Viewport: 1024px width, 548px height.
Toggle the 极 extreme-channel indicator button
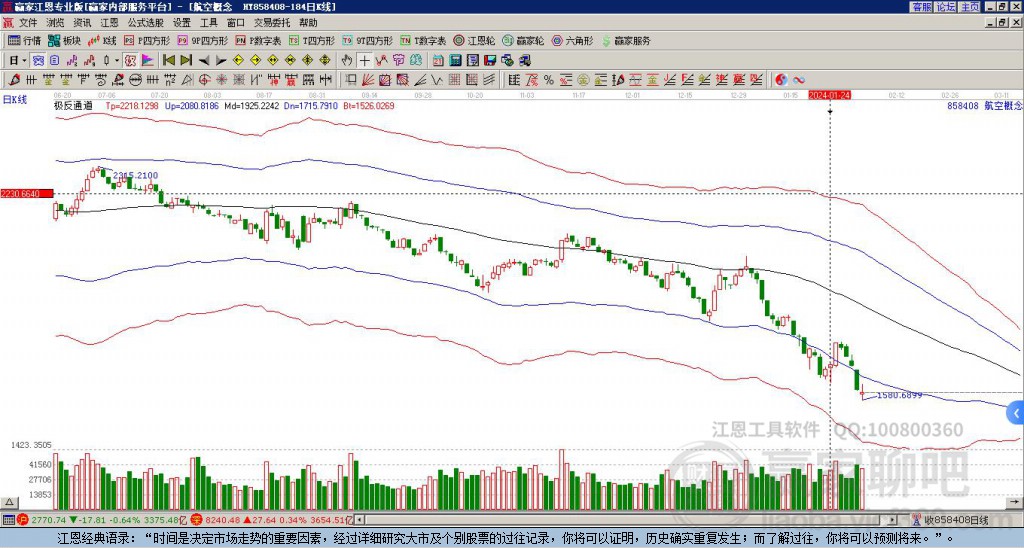click(x=130, y=60)
